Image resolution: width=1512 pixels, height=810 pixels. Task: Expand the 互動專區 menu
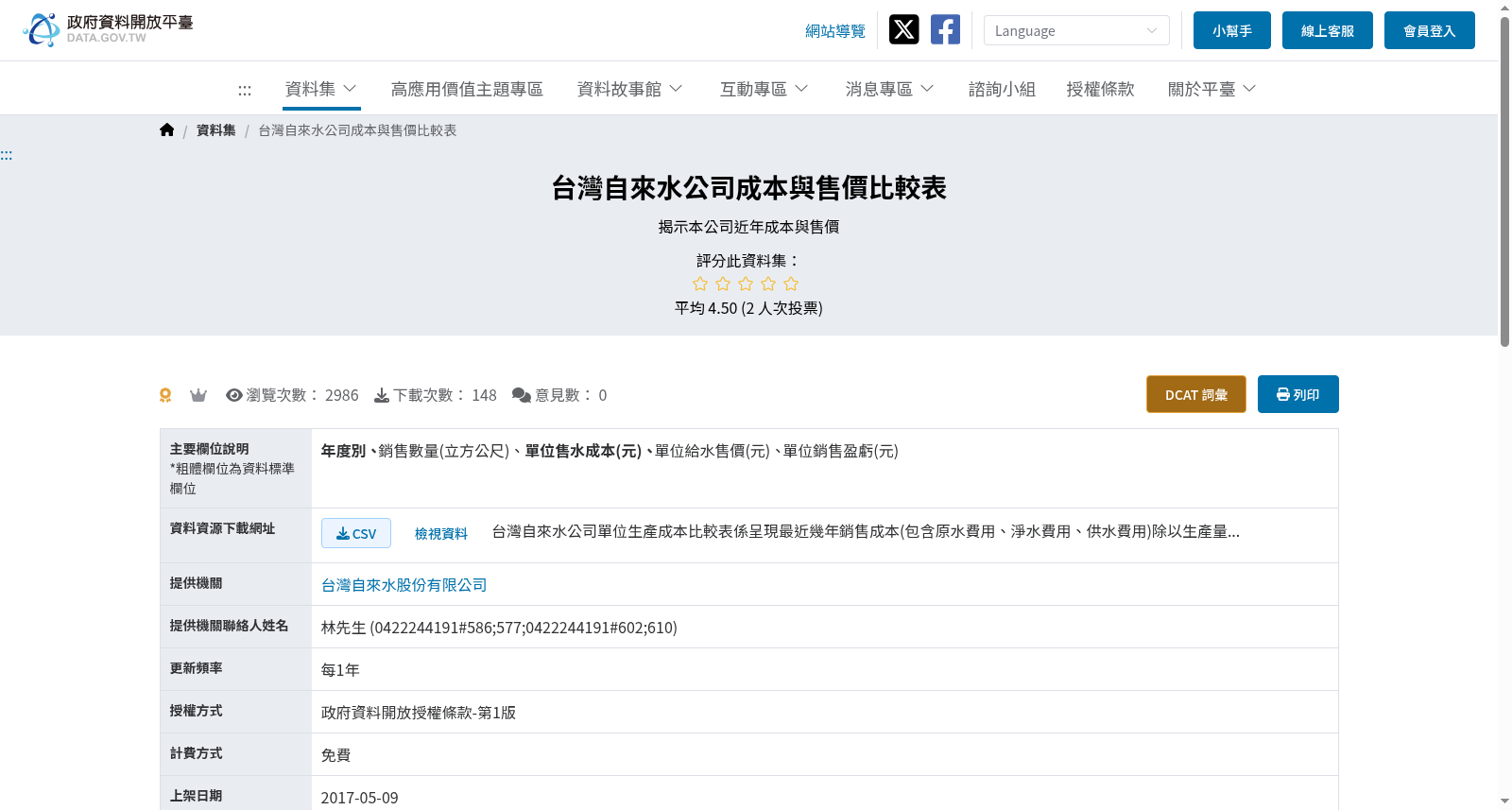pyautogui.click(x=765, y=89)
